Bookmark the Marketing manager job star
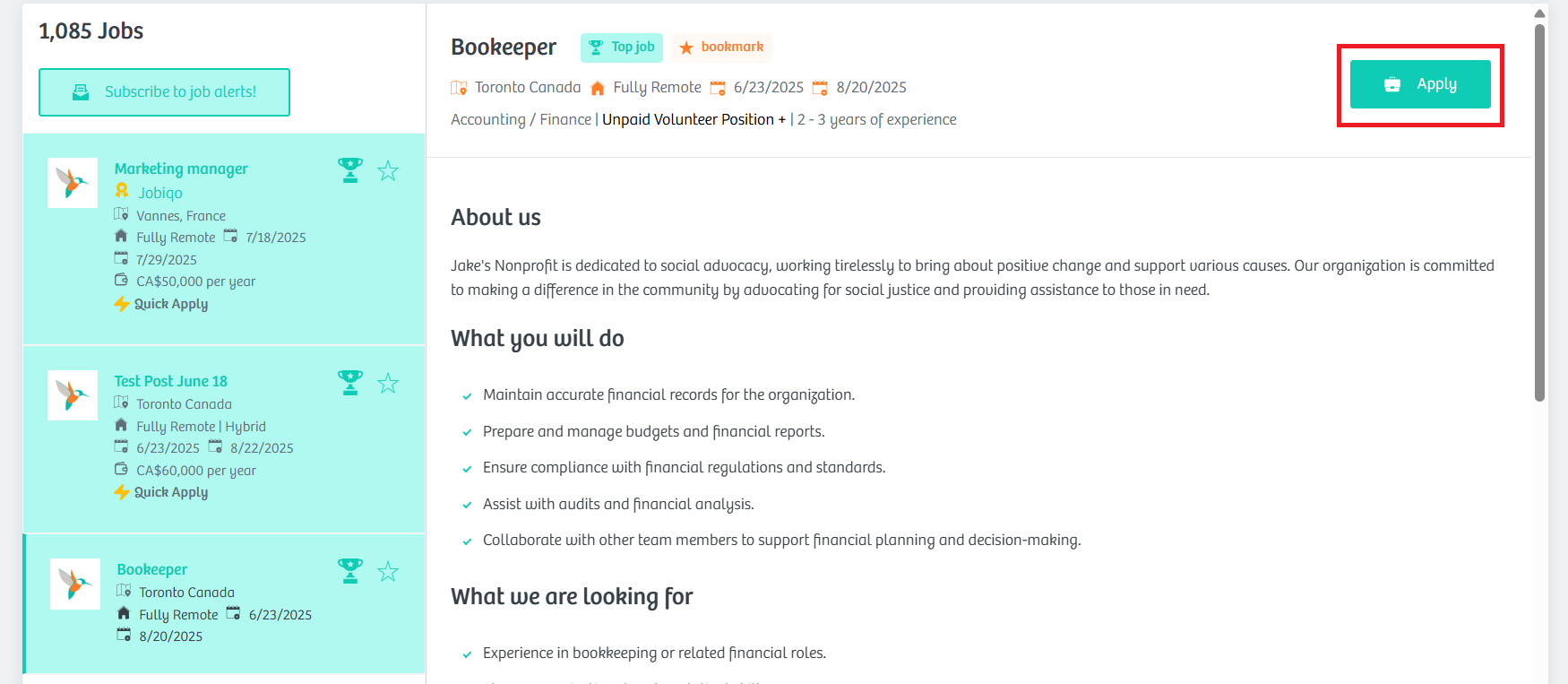The height and width of the screenshot is (684, 1568). (x=388, y=170)
